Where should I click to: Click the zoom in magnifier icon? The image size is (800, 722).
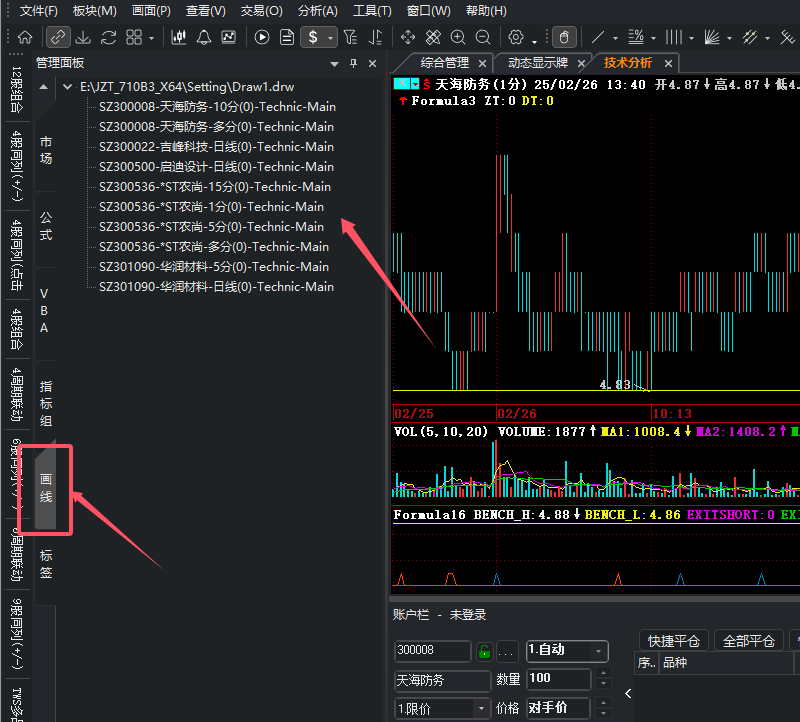458,37
